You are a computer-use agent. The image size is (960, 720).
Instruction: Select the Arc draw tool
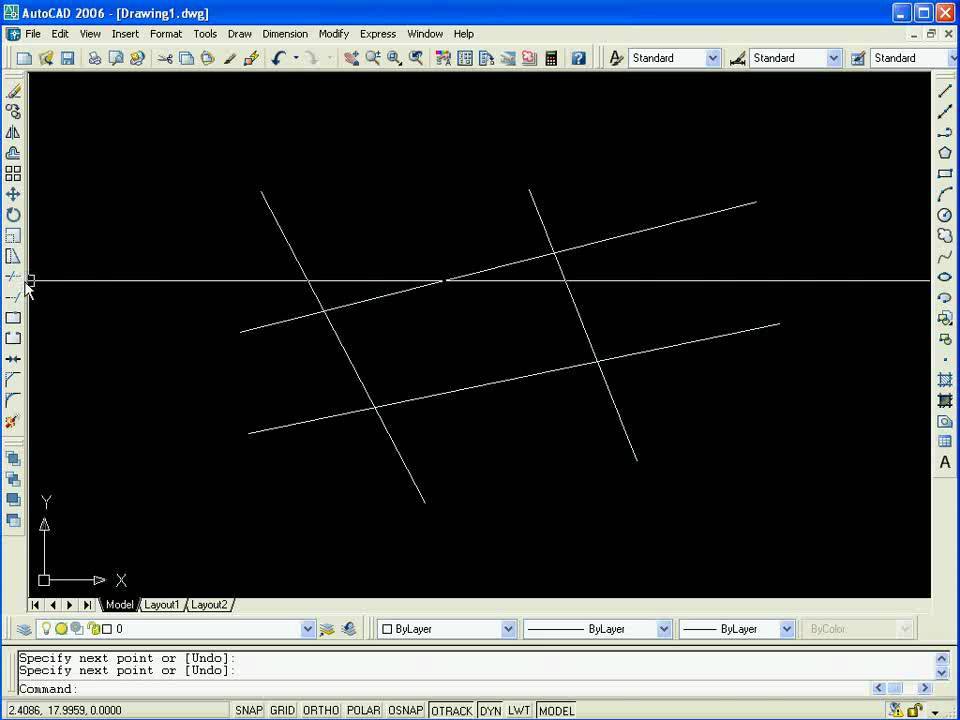(x=945, y=194)
